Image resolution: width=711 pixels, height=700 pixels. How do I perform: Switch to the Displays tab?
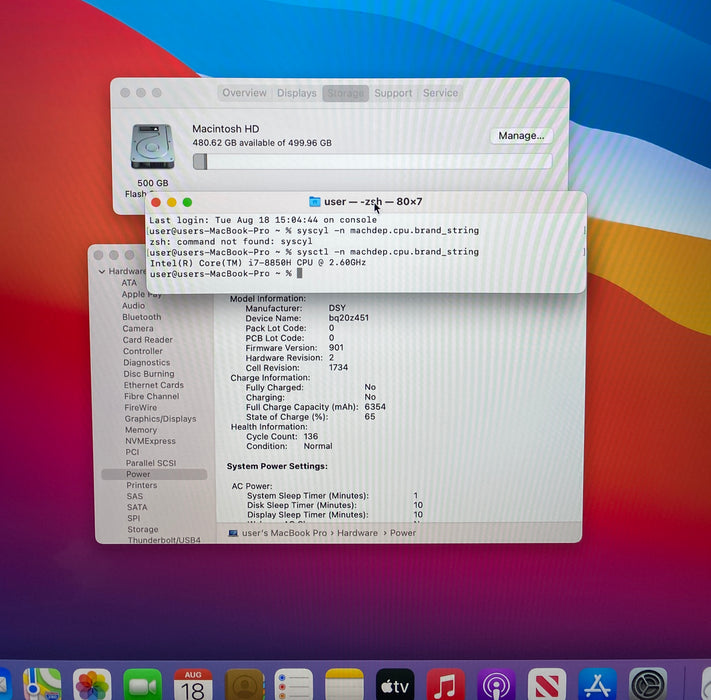coord(297,93)
